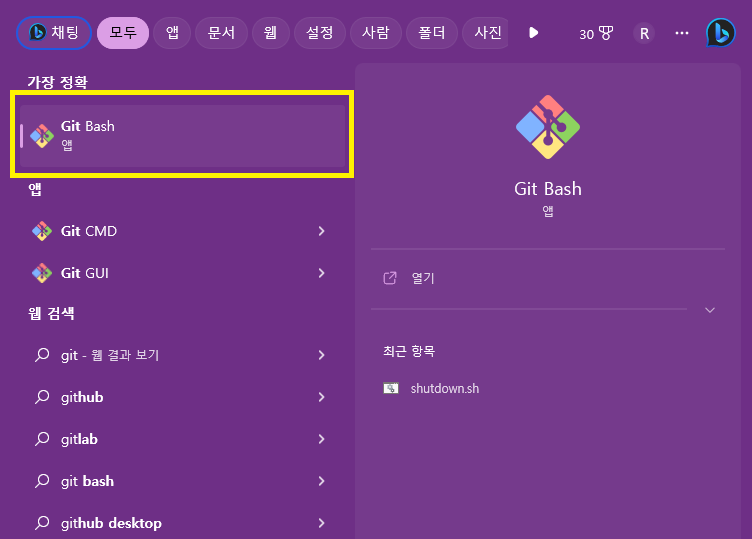
Task: Expand the 'git bash' suggestion chevron
Action: (321, 481)
